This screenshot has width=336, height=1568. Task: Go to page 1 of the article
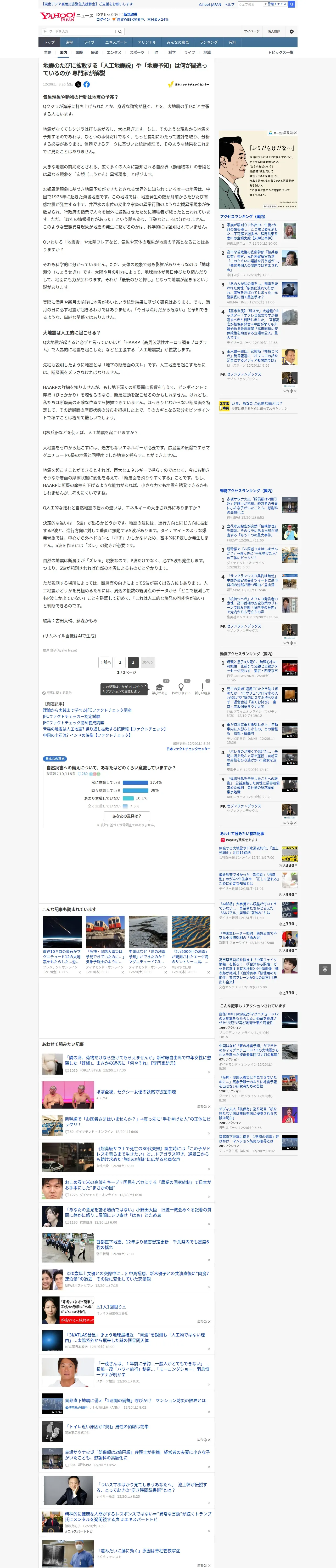pyautogui.click(x=120, y=662)
